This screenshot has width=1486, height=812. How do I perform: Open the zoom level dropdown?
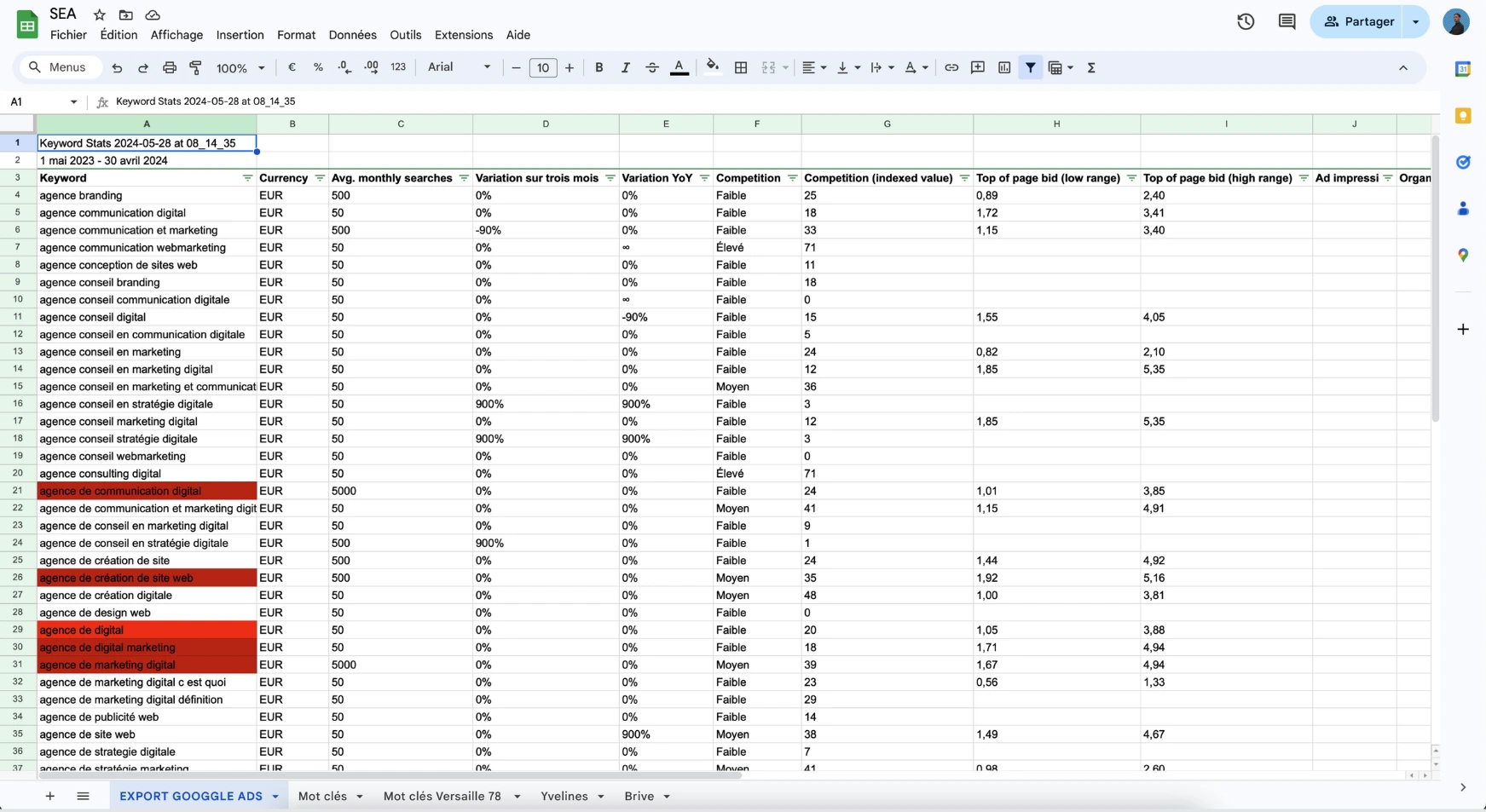coord(240,68)
